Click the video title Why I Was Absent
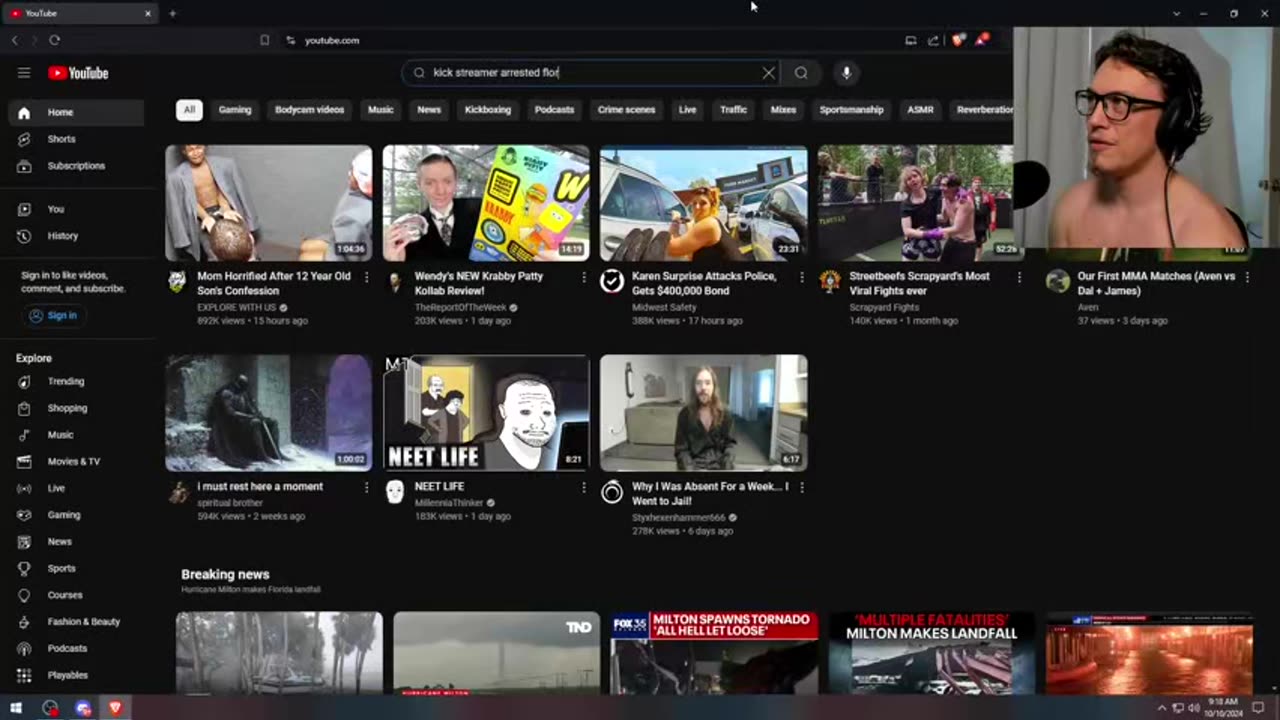Viewport: 1280px width, 720px height. pos(710,494)
